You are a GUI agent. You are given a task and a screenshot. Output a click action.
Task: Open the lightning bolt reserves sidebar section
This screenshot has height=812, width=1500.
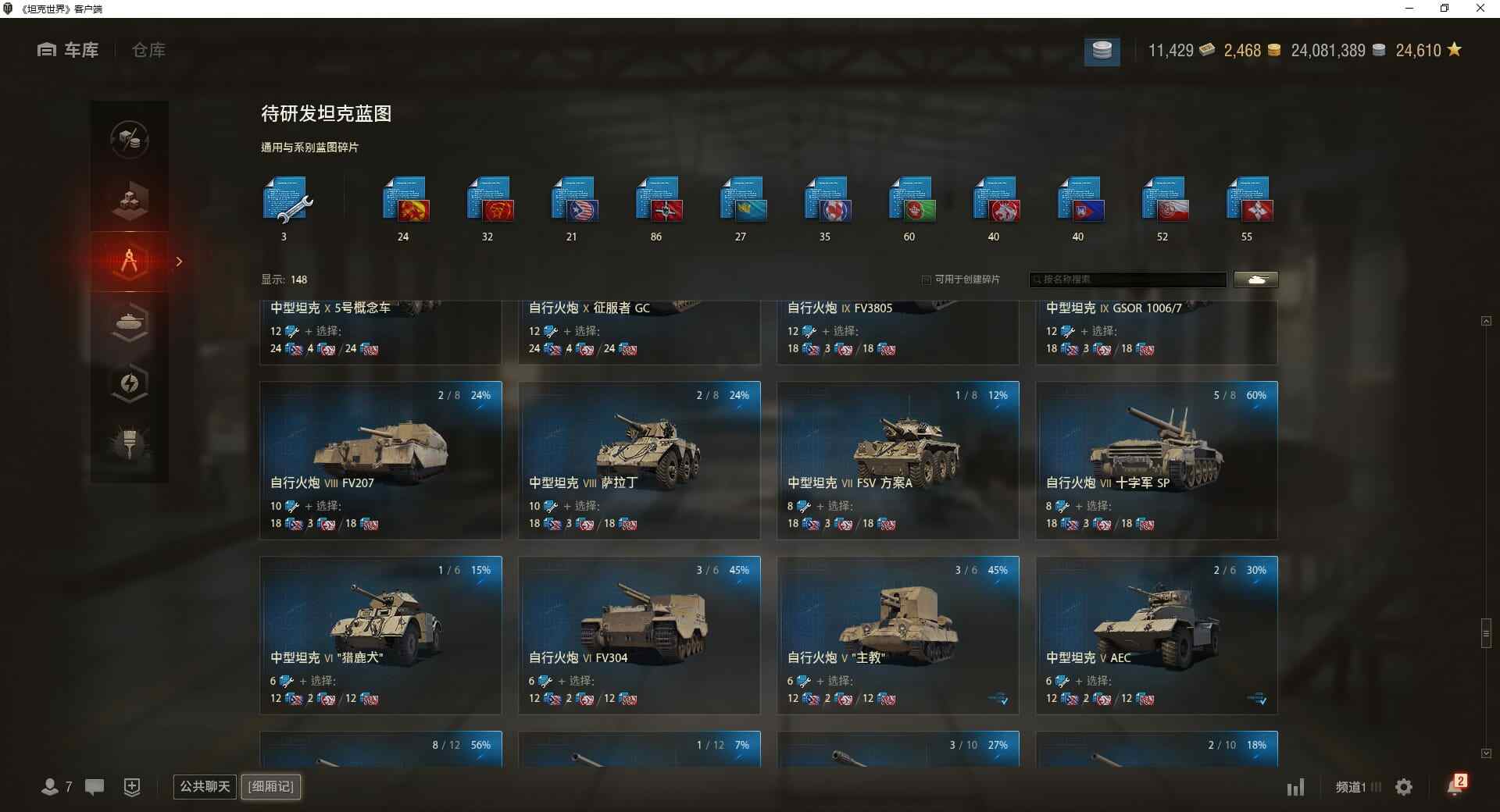(x=130, y=383)
